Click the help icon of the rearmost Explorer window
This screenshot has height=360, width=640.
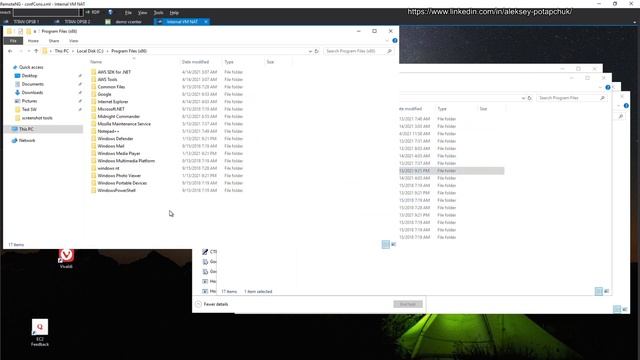(626, 106)
